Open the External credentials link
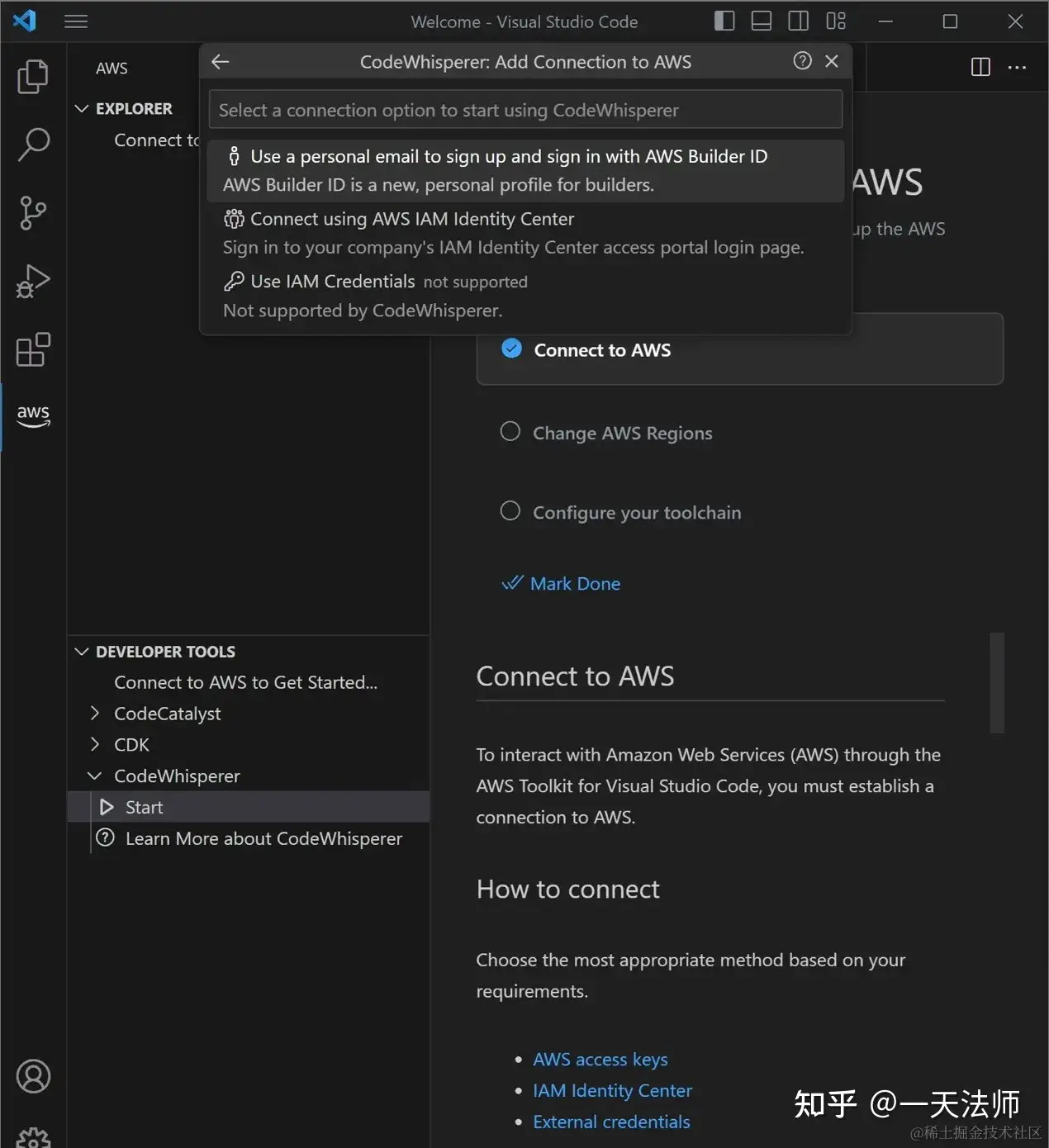The width and height of the screenshot is (1049, 1148). click(x=611, y=1122)
